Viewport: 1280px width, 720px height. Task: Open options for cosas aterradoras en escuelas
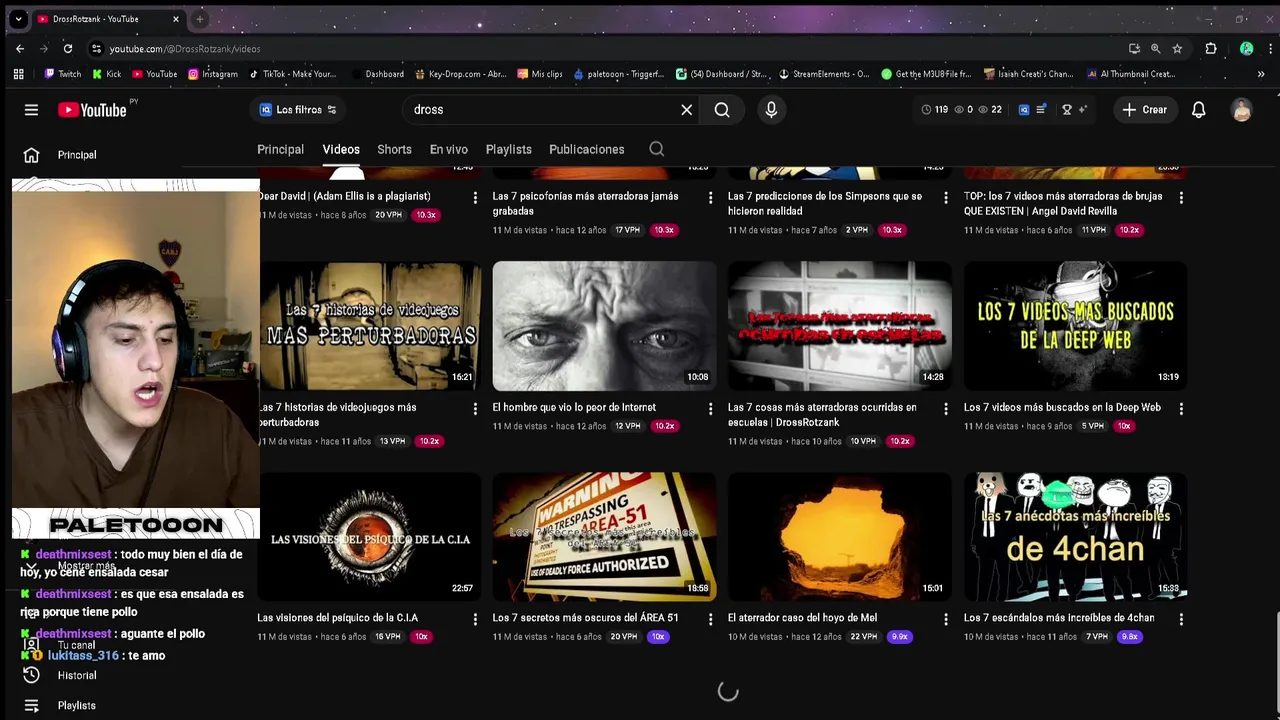946,409
